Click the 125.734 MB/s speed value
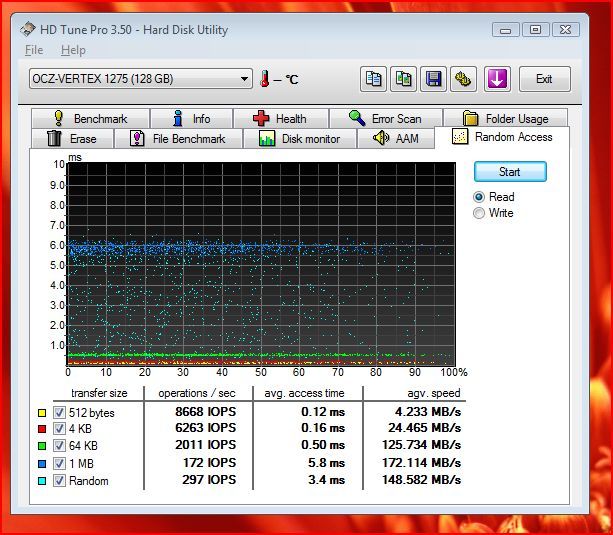The height and width of the screenshot is (535, 613). coord(421,445)
